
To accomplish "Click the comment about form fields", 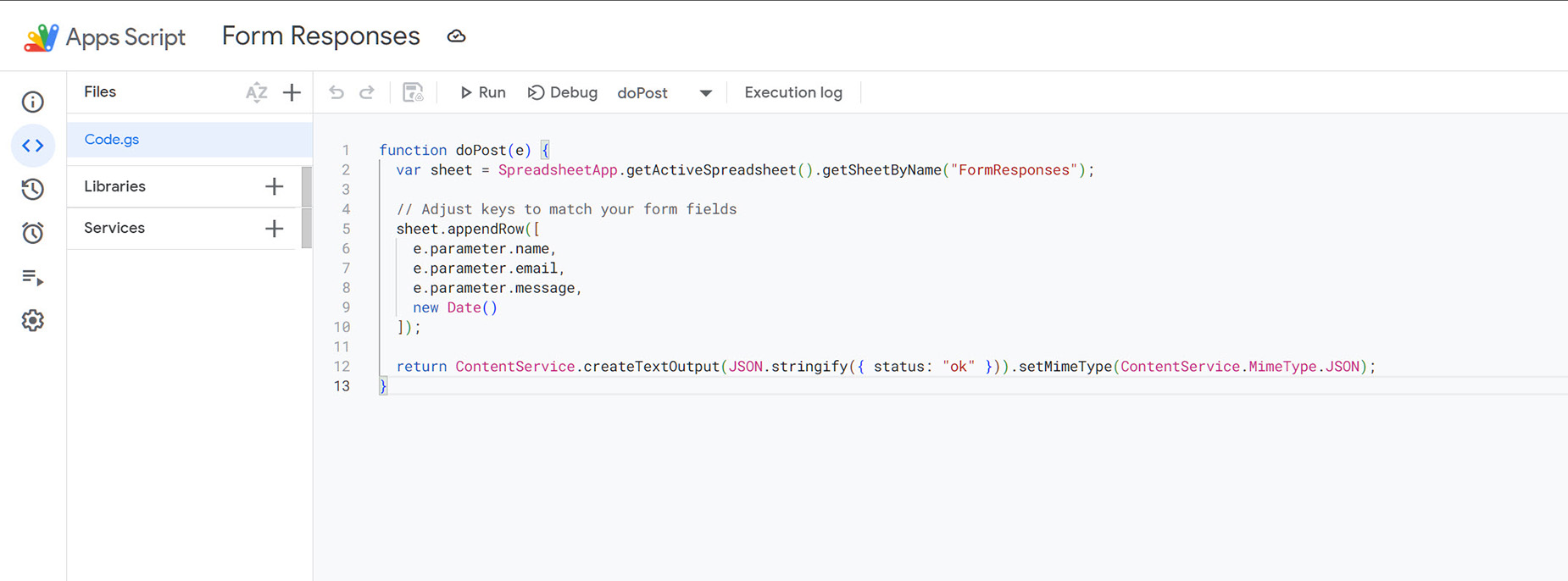I will point(566,209).
